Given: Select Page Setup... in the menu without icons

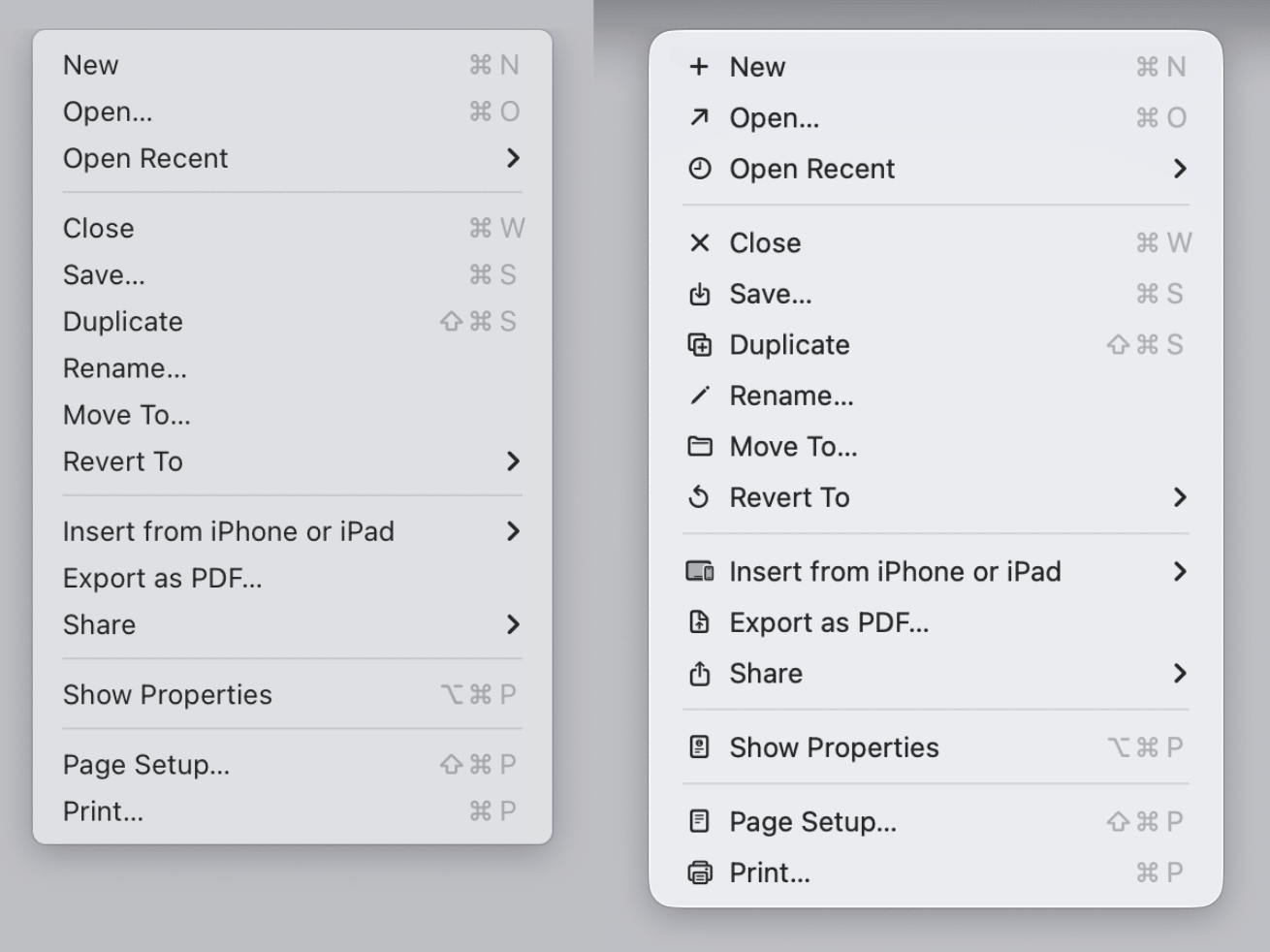Looking at the screenshot, I should click(x=146, y=765).
